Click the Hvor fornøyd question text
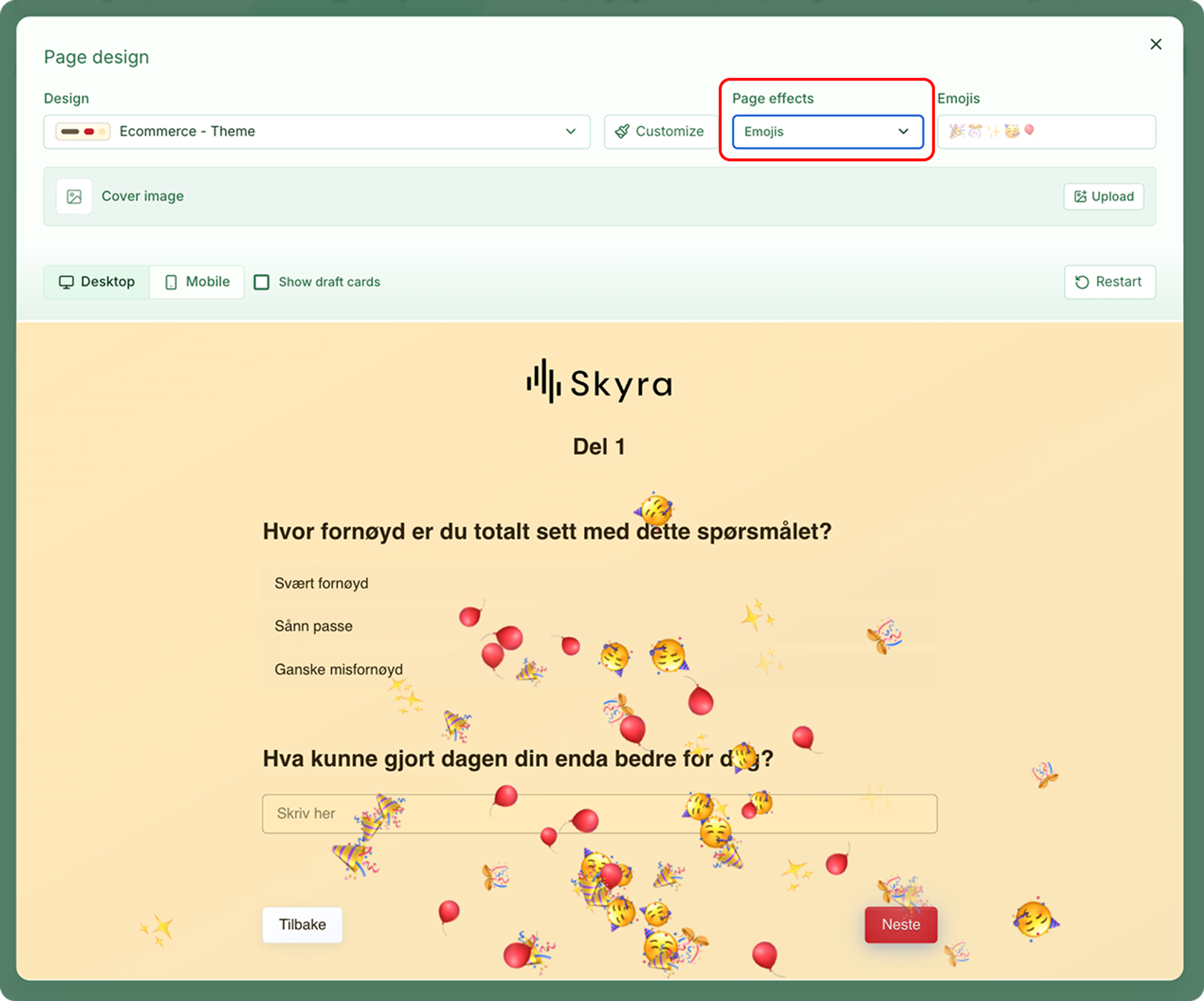The height and width of the screenshot is (1001, 1204). [547, 532]
